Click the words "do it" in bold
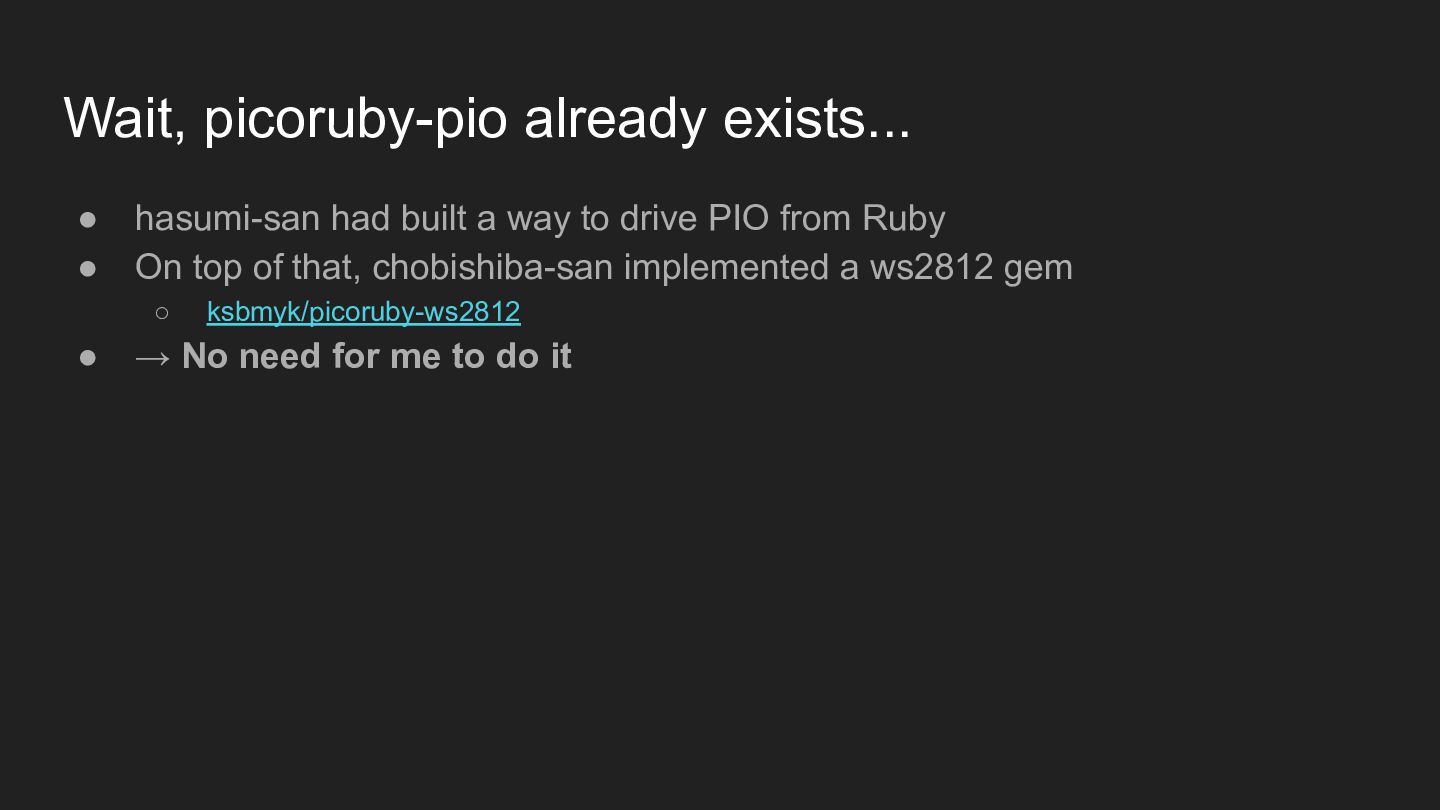 534,356
